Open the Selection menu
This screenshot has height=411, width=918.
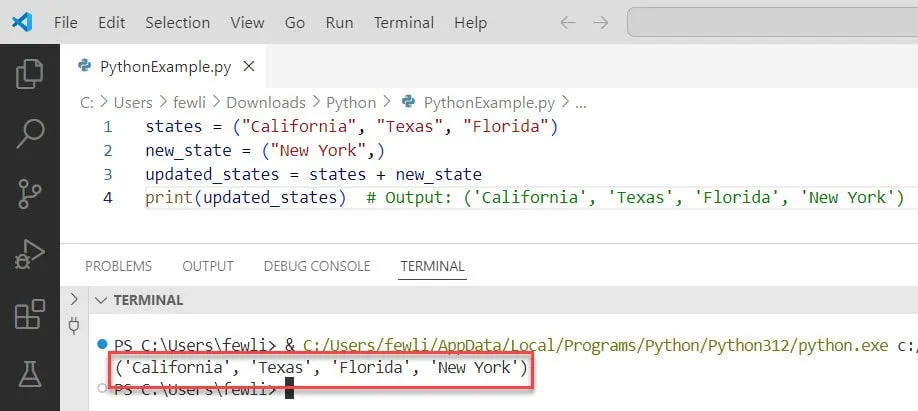pos(178,22)
